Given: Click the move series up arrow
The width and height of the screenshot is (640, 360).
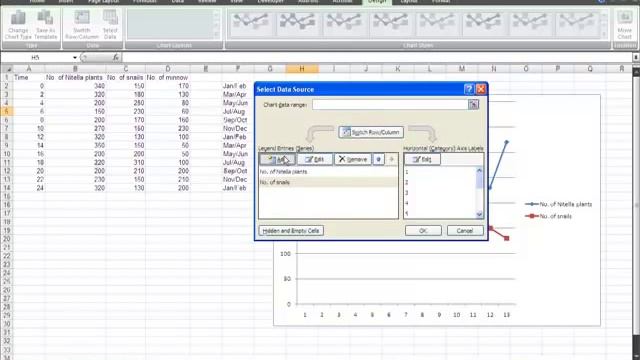Looking at the screenshot, I should tap(379, 159).
